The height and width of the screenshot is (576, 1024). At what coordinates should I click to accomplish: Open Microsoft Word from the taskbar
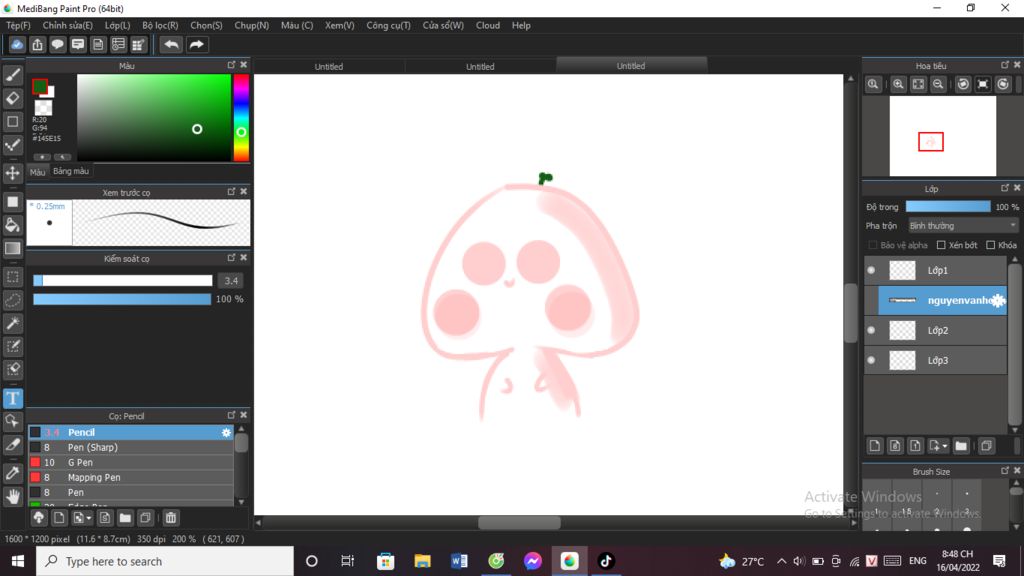pyautogui.click(x=459, y=561)
